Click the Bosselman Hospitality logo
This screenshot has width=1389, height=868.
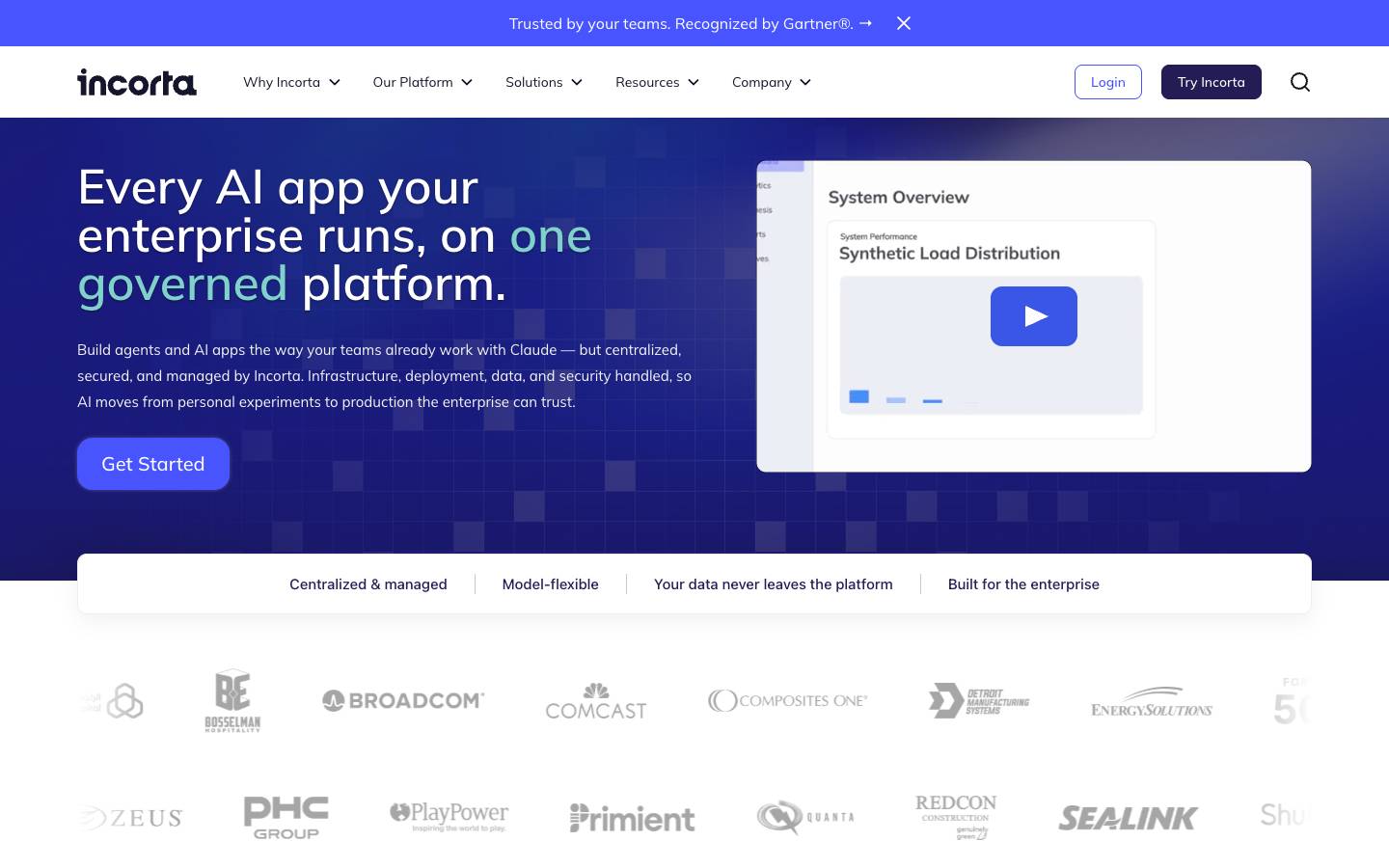(x=232, y=701)
